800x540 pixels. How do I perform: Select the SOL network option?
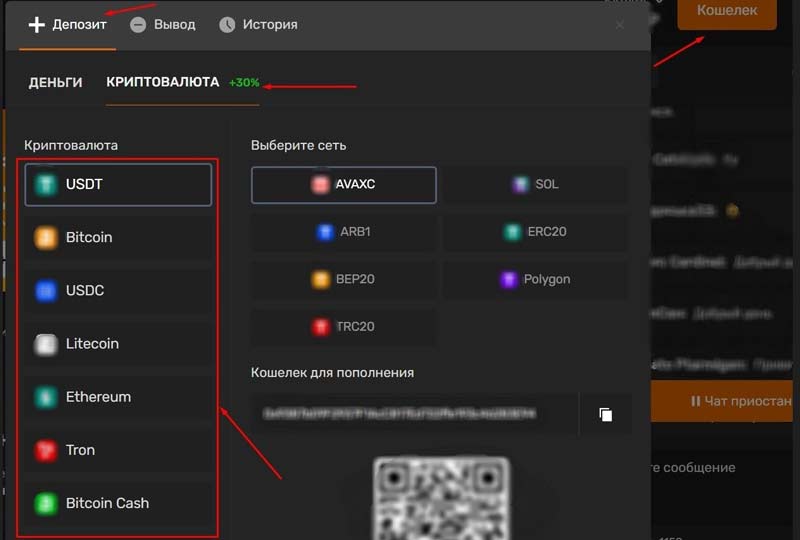pyautogui.click(x=536, y=185)
